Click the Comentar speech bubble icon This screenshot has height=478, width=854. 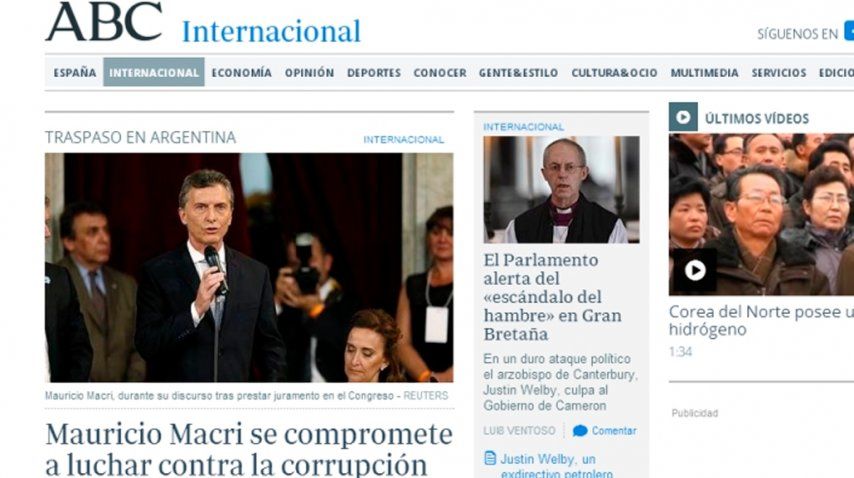point(580,431)
